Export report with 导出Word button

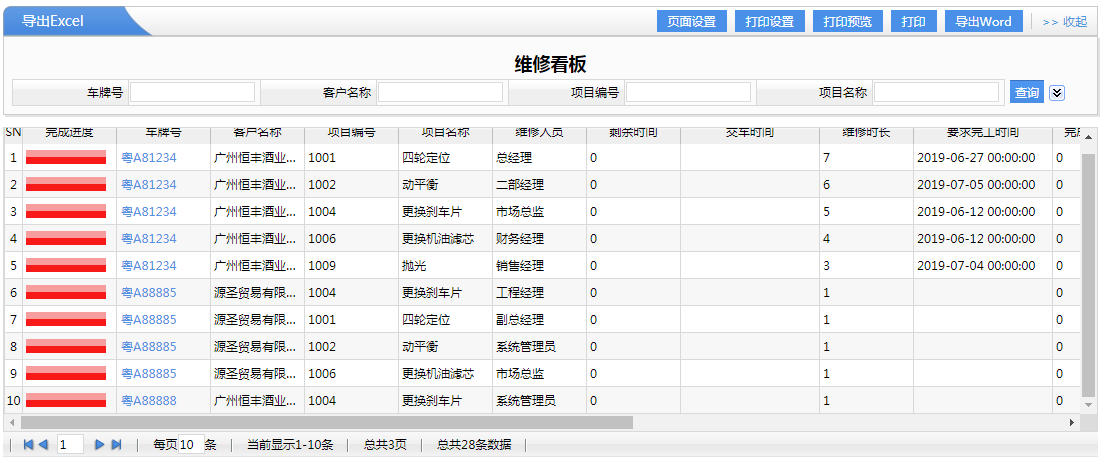click(983, 21)
